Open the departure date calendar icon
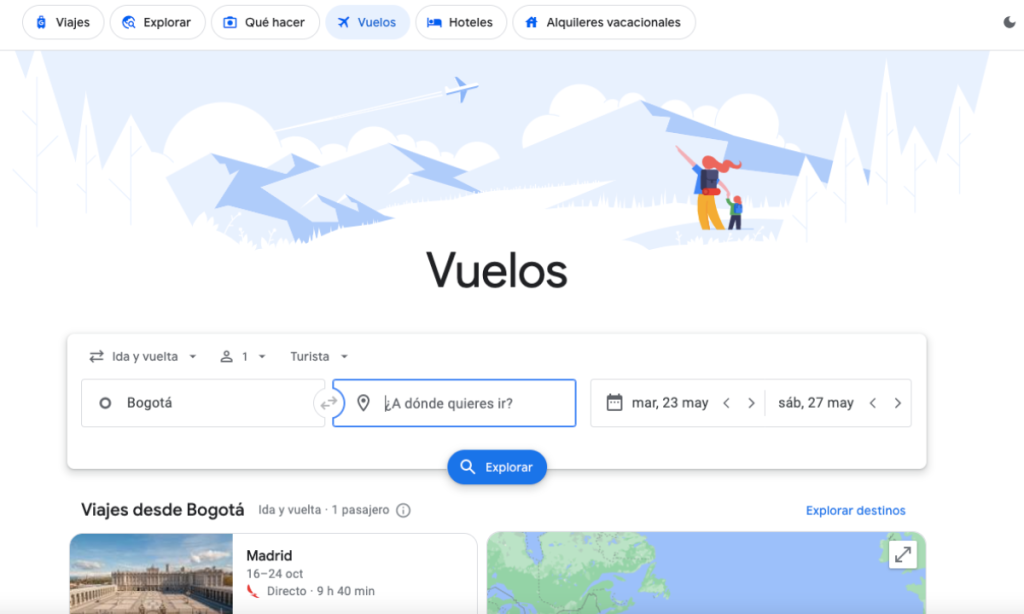This screenshot has height=614, width=1024. click(614, 402)
